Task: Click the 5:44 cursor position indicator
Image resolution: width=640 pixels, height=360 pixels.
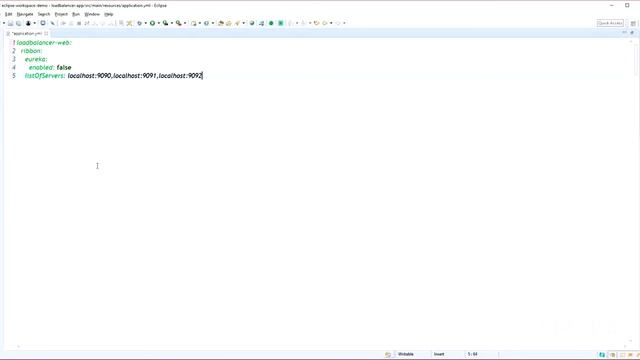Action: [x=473, y=354]
